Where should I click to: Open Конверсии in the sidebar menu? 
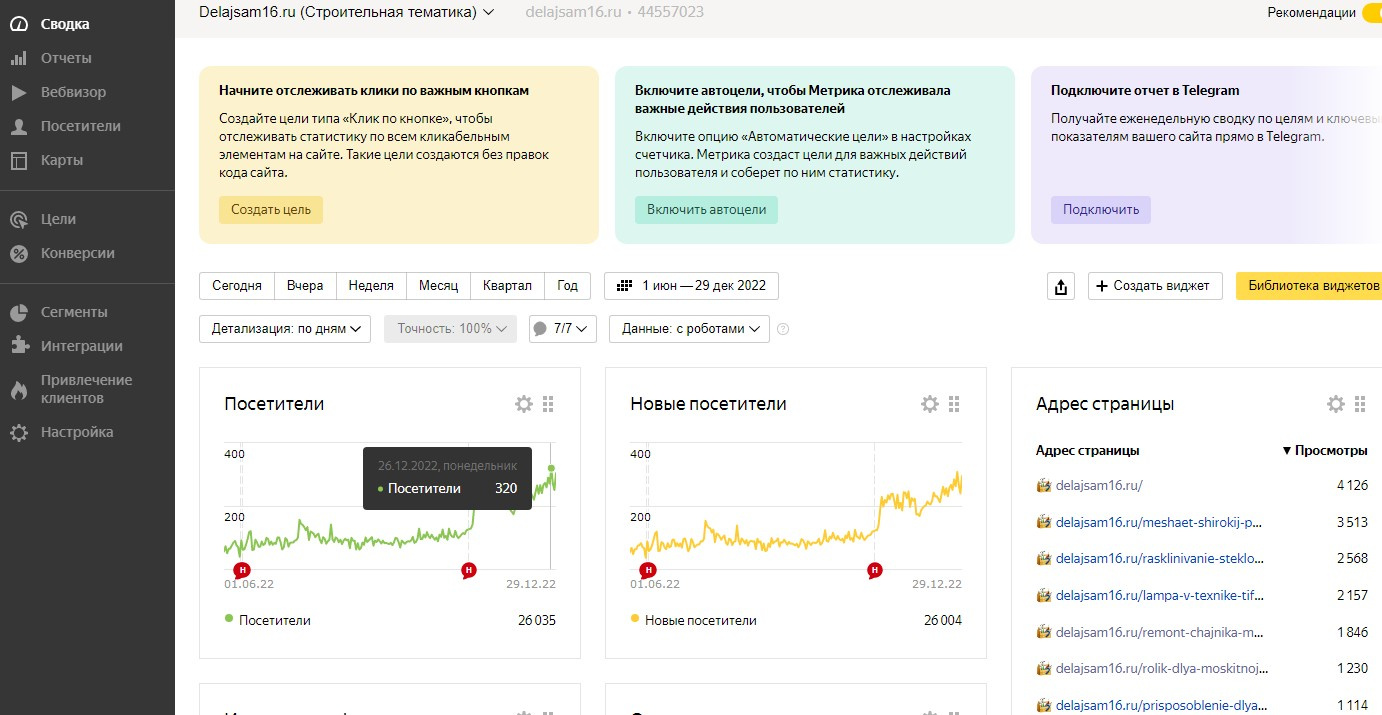(77, 253)
